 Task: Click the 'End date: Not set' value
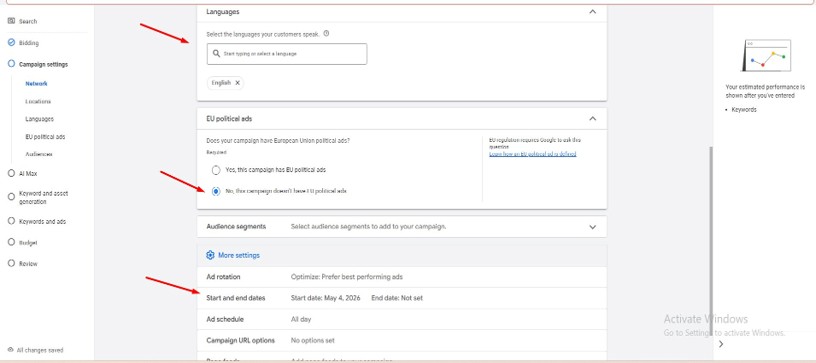[x=397, y=299]
